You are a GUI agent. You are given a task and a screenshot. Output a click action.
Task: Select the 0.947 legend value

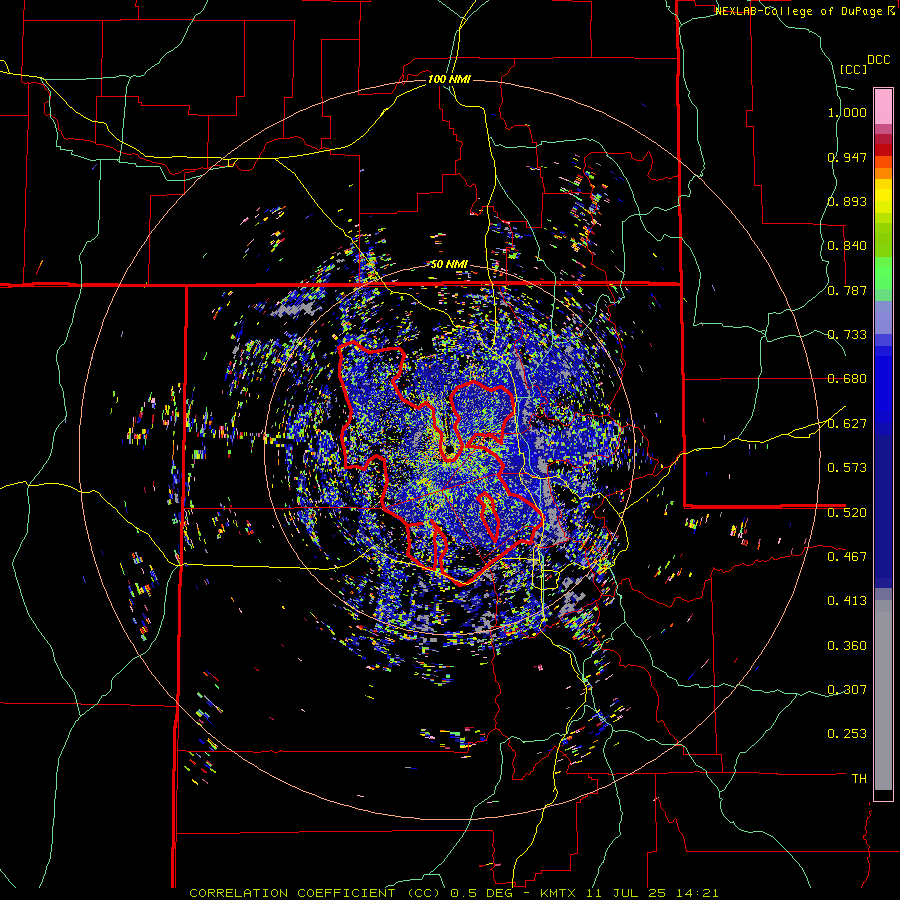click(x=847, y=157)
